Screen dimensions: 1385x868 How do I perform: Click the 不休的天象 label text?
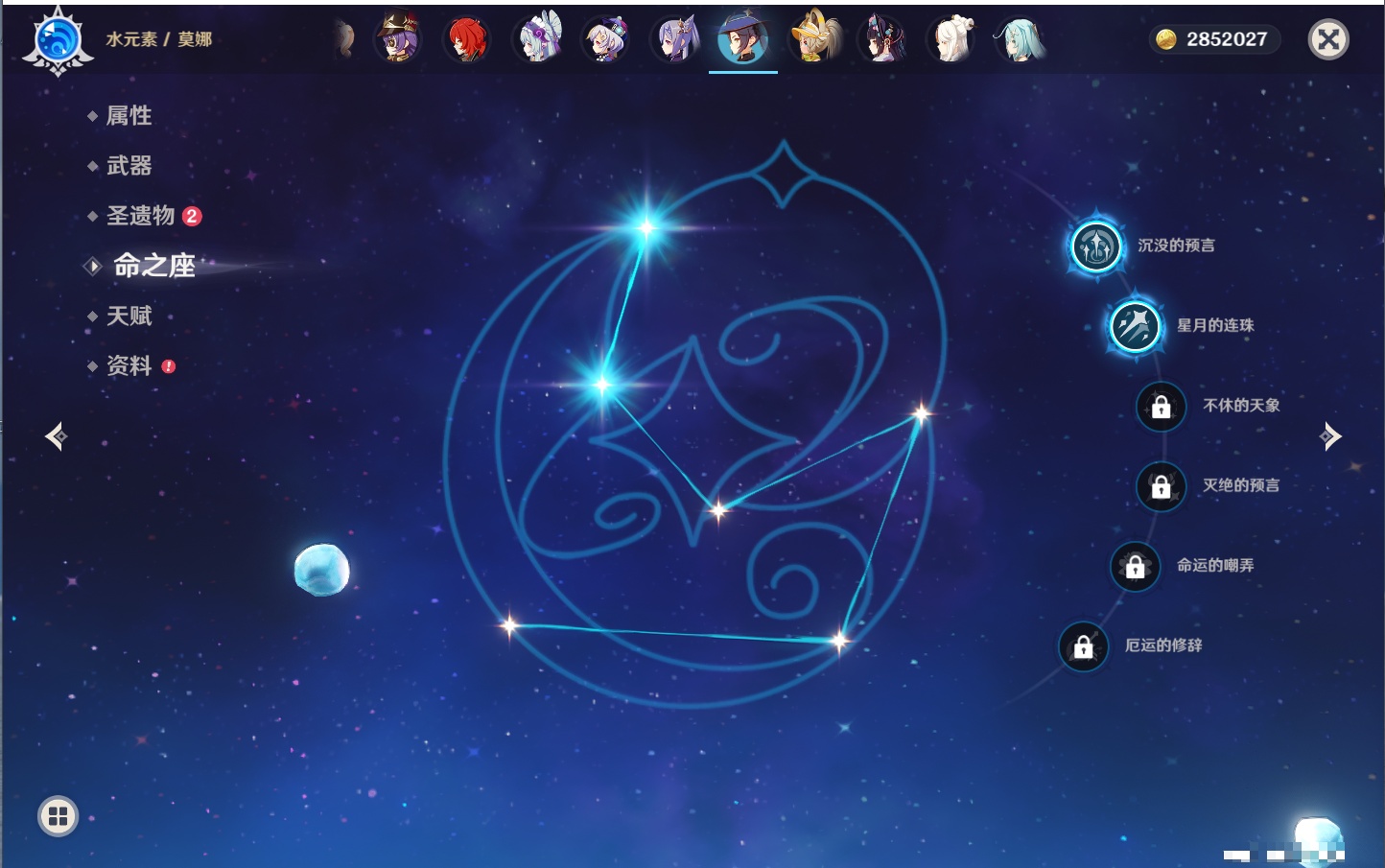point(1241,405)
